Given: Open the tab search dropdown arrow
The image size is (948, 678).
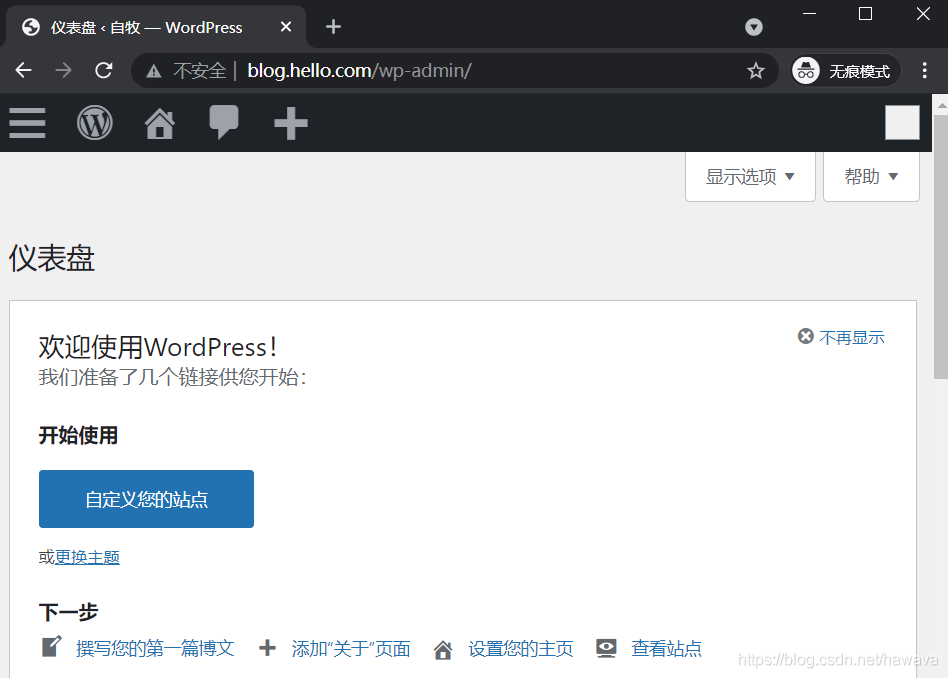Looking at the screenshot, I should (x=754, y=27).
